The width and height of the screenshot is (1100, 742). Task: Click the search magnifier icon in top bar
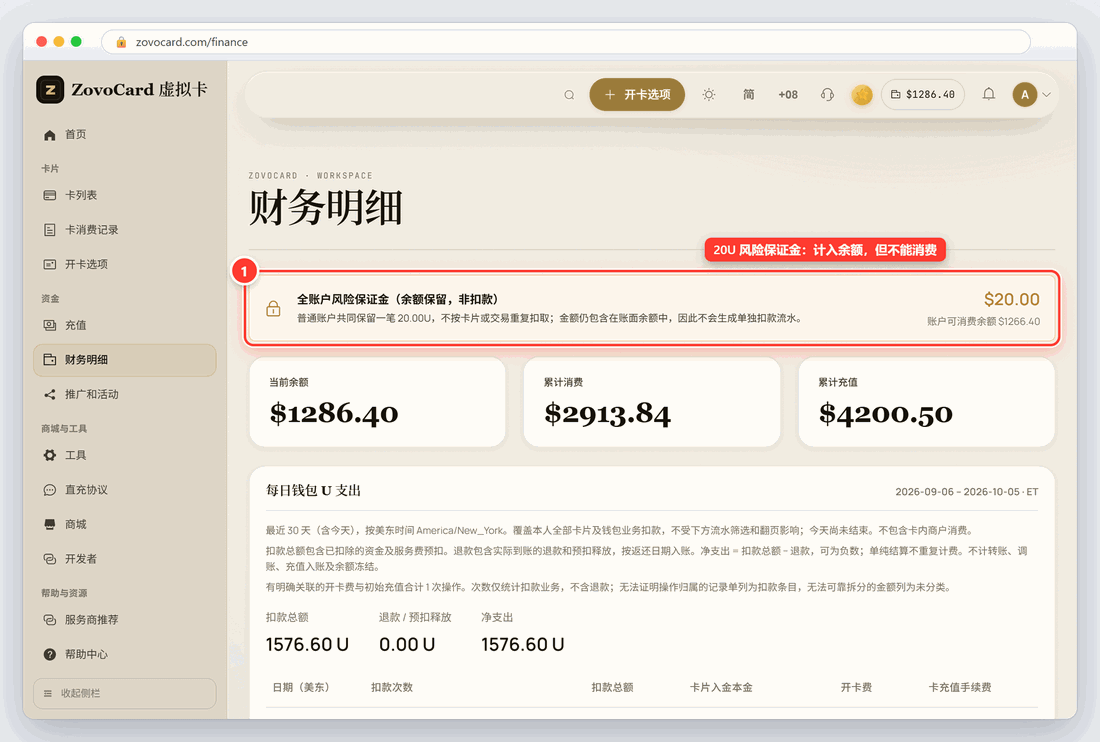pos(570,95)
